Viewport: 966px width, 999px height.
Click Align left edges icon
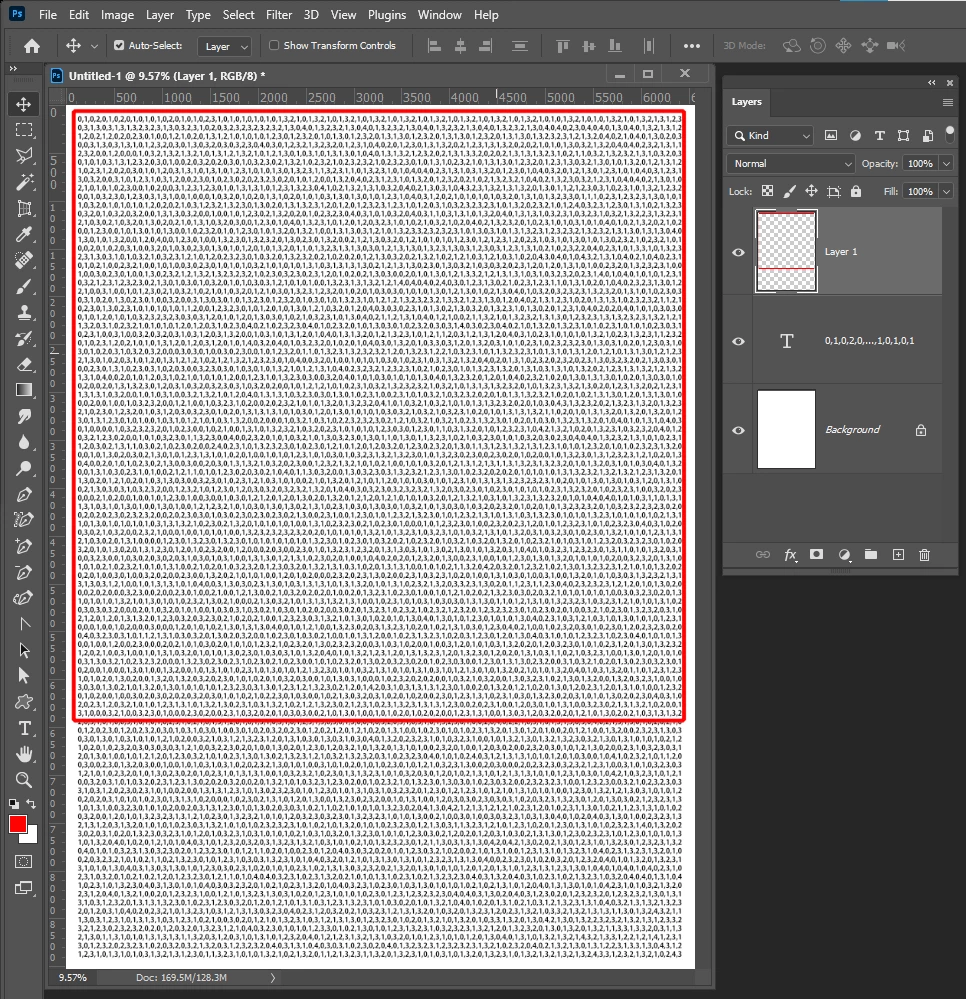434,46
